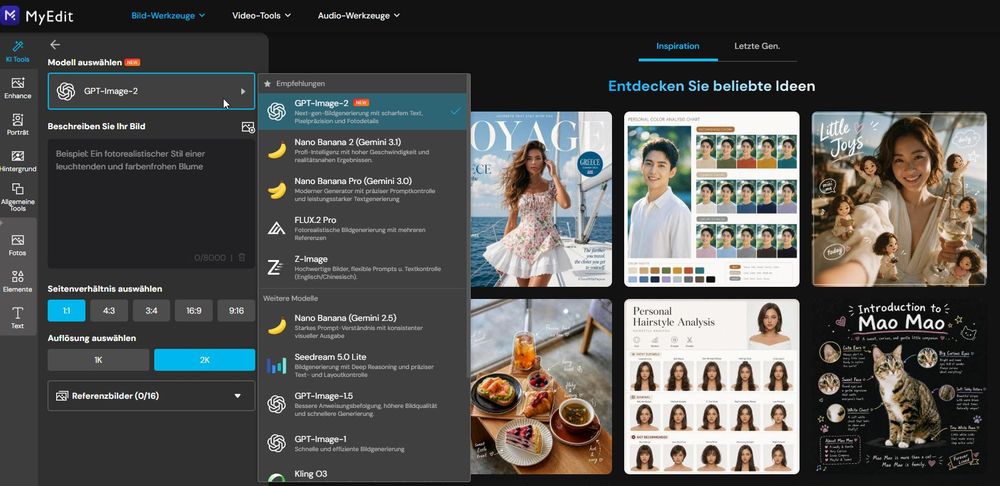Switch to the Inspiration tab
This screenshot has width=1000, height=486.
point(678,46)
